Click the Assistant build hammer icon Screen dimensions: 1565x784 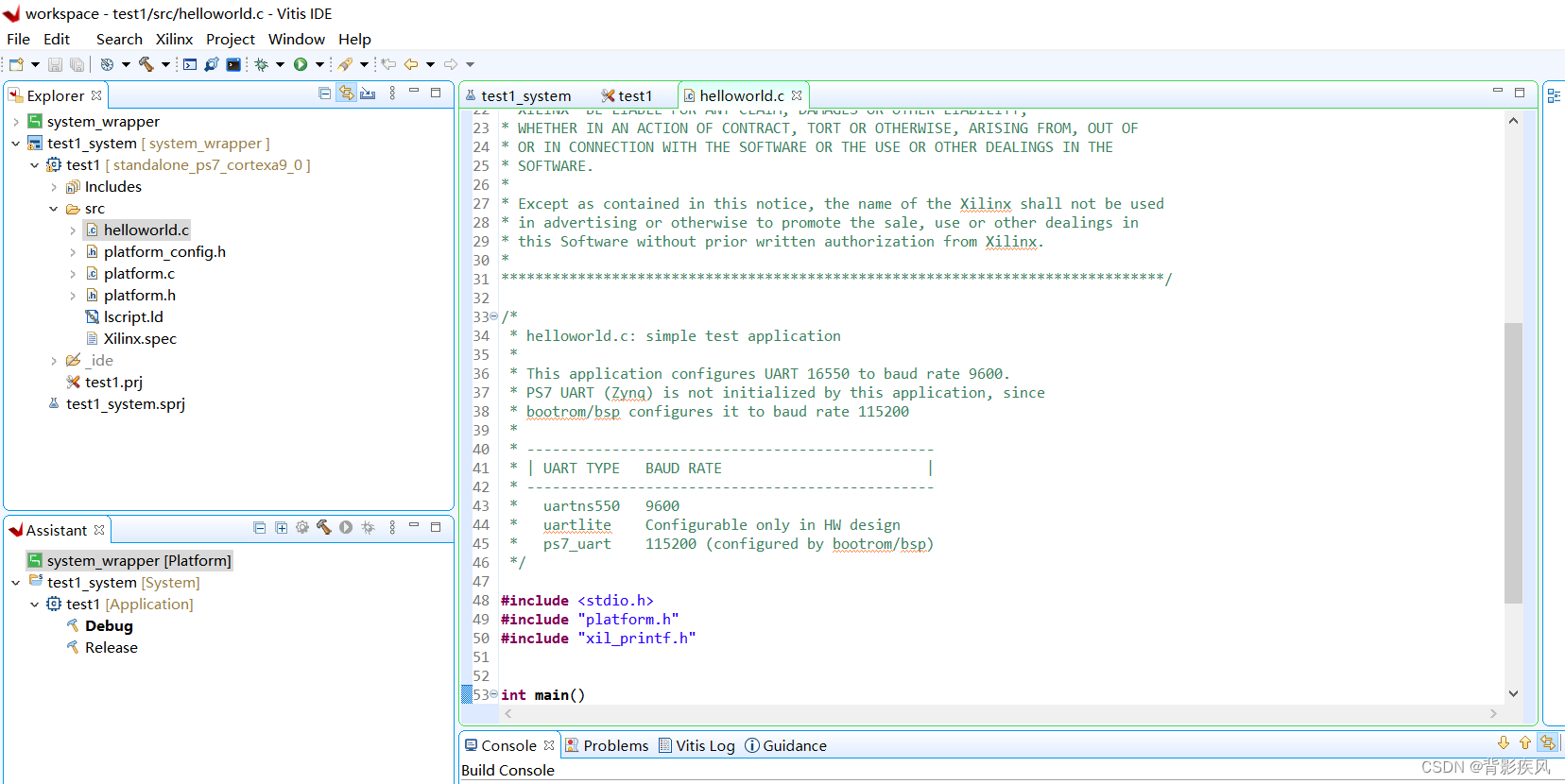point(324,528)
